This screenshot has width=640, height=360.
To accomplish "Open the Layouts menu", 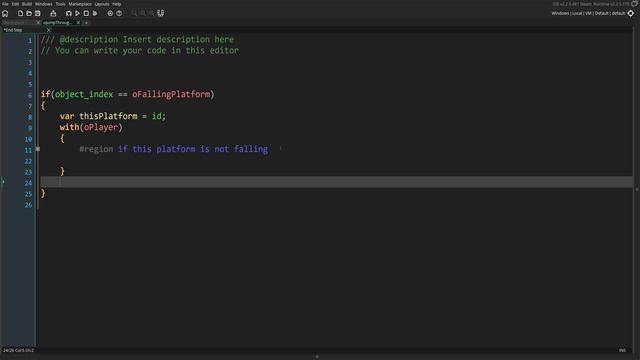I will [102, 4].
